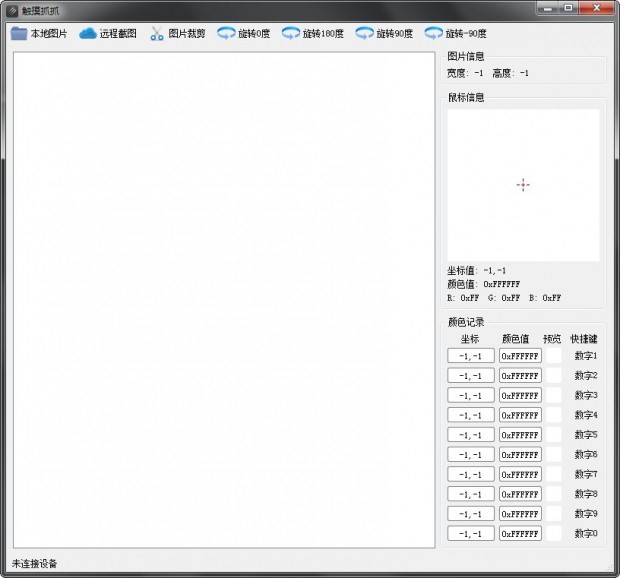Click the preview swatch for 数字1
The height and width of the screenshot is (578, 620).
coord(554,356)
